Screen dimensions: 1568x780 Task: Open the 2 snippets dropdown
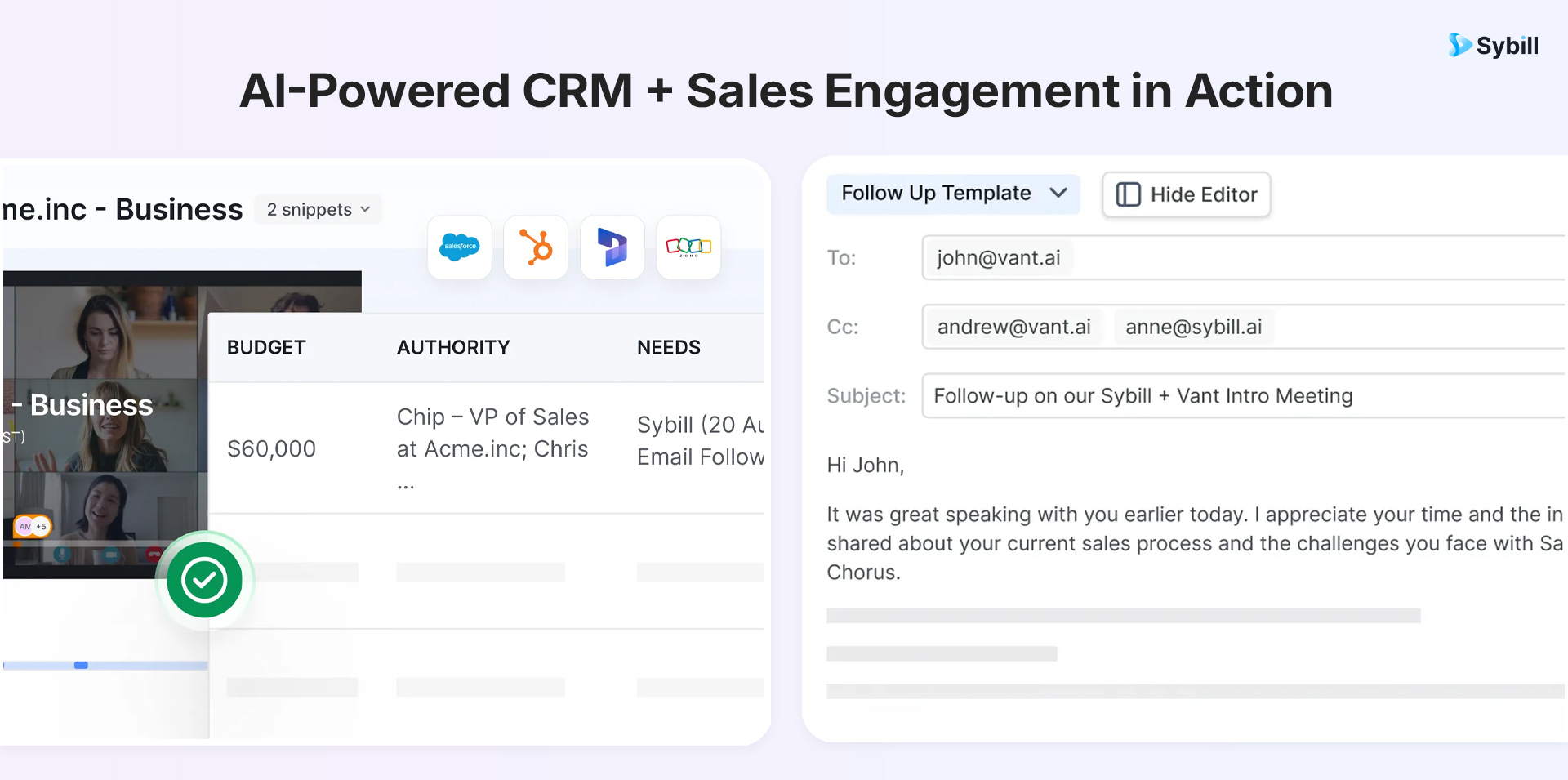[x=318, y=210]
